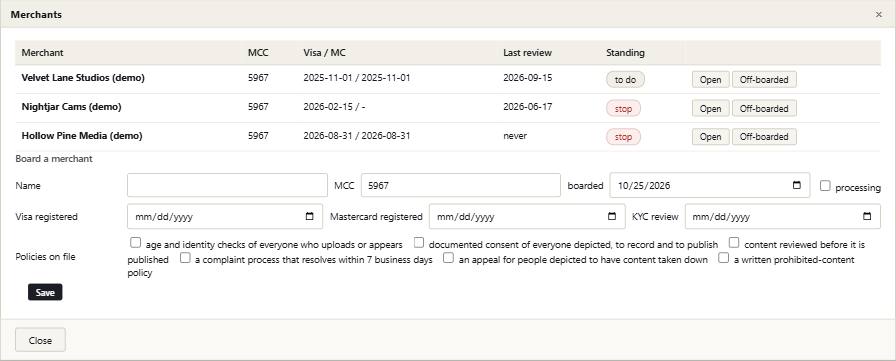
Task: Check content reviewed before it is published
Action: [x=734, y=243]
